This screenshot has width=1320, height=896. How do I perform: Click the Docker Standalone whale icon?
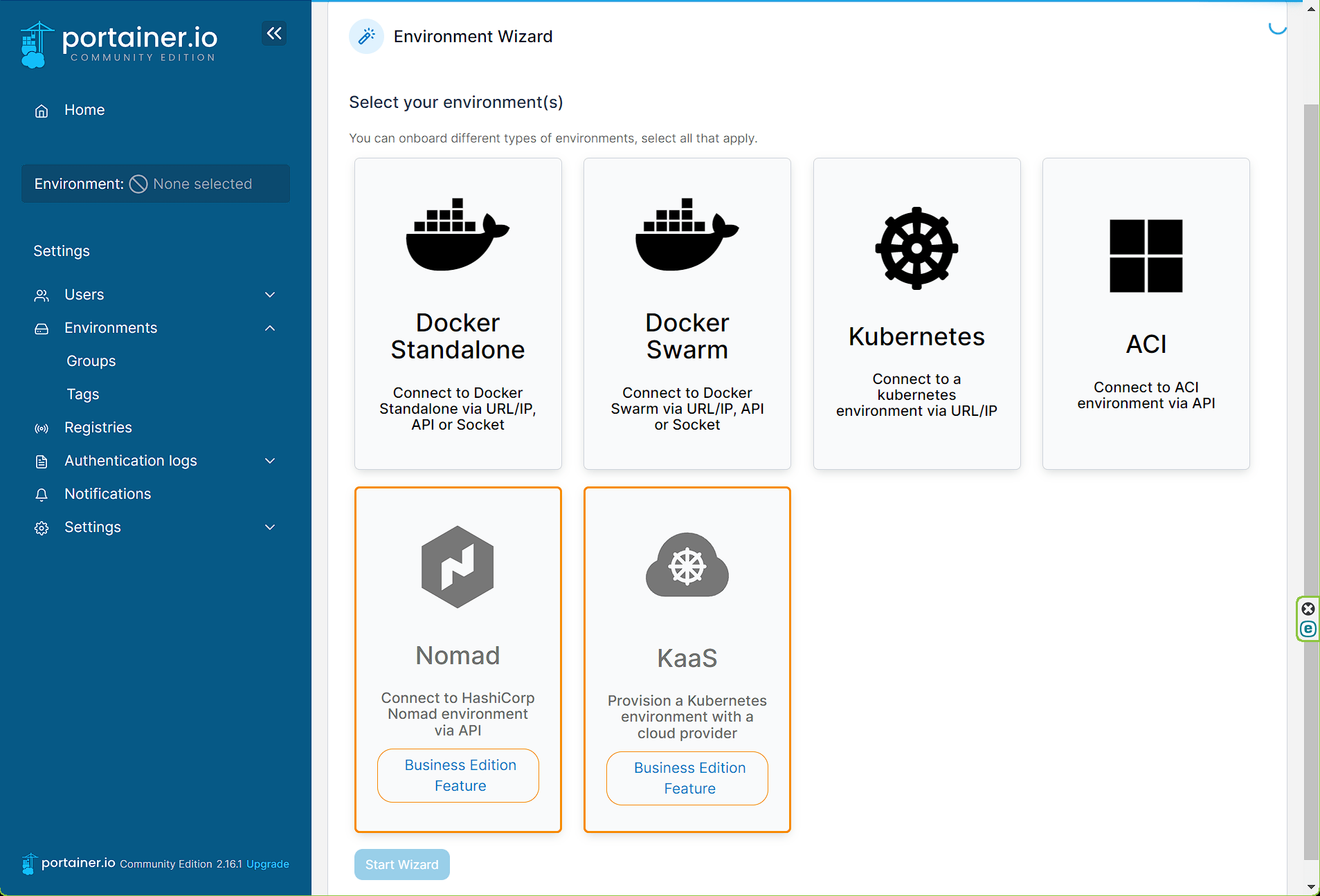tap(458, 235)
